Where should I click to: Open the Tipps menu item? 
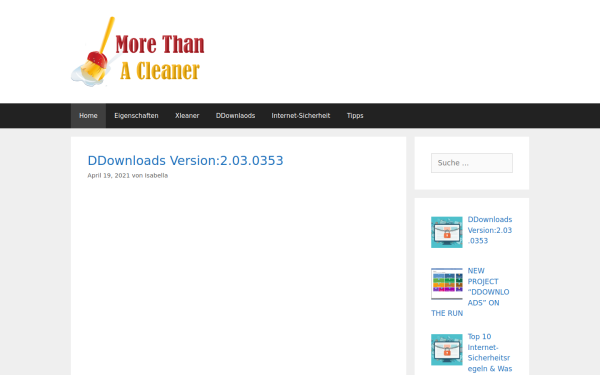click(x=355, y=116)
